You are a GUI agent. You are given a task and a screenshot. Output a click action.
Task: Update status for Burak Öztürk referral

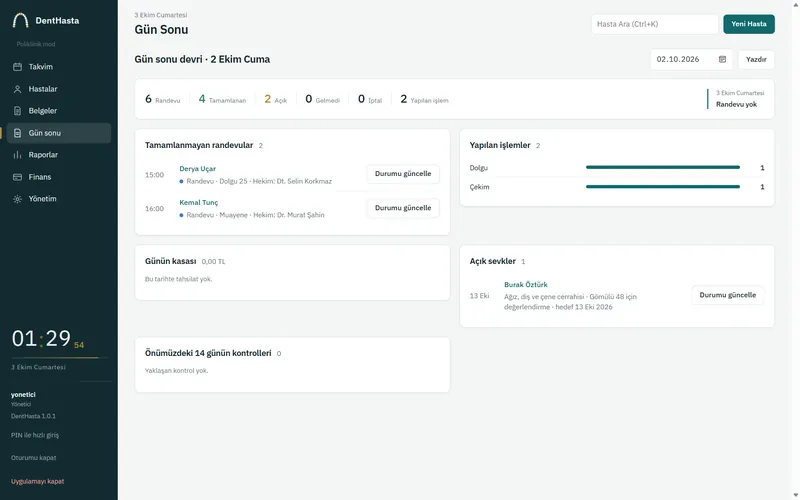click(728, 295)
